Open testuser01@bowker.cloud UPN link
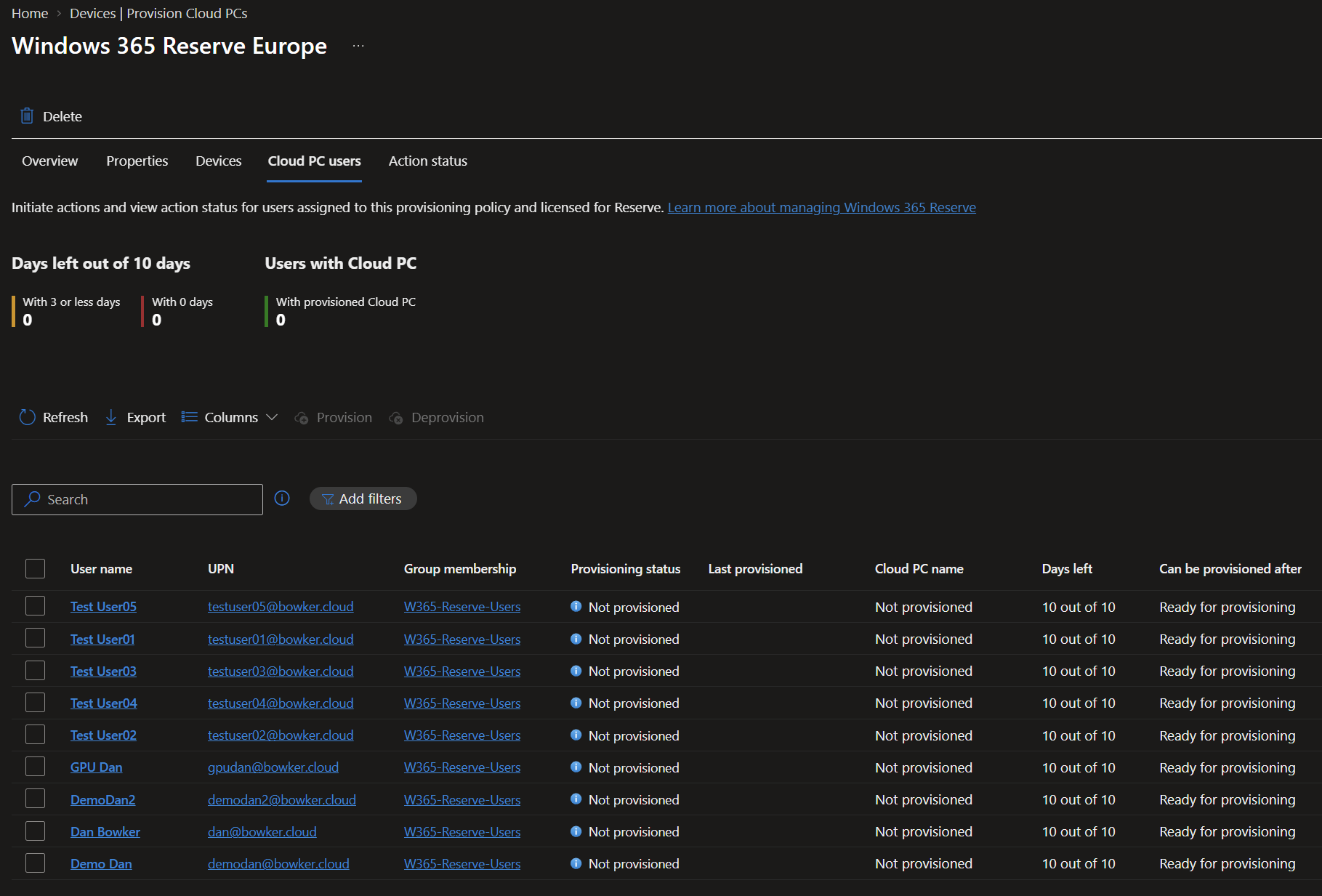Image resolution: width=1322 pixels, height=896 pixels. click(x=281, y=639)
